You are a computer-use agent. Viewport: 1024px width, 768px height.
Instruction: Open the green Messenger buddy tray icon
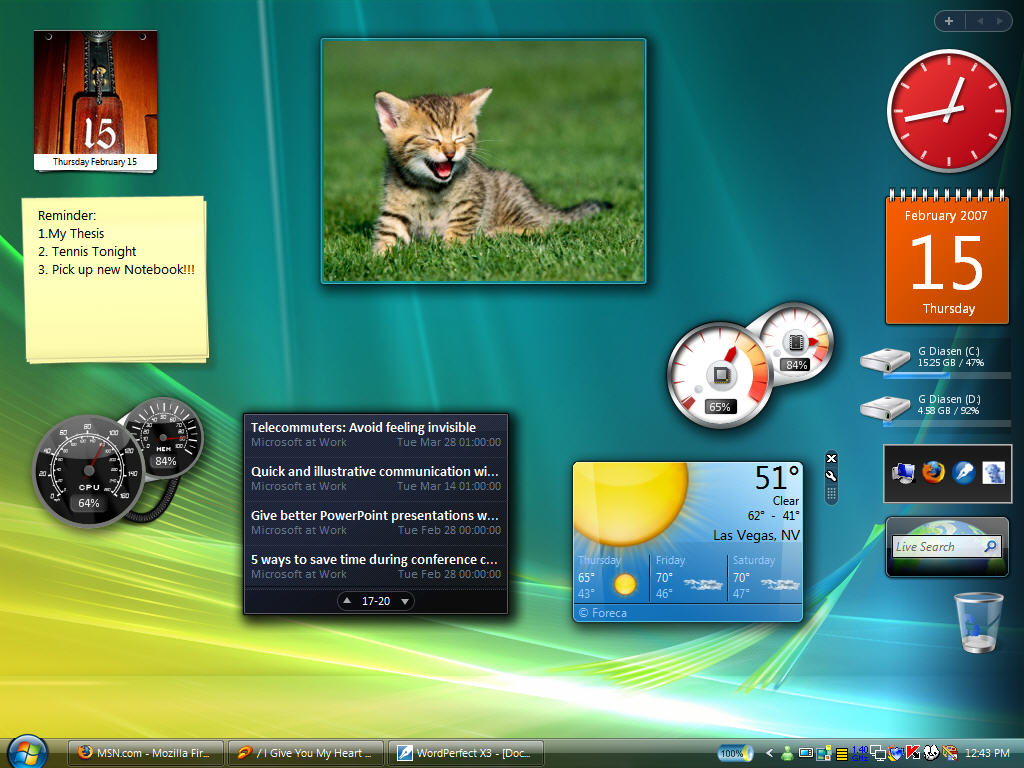pyautogui.click(x=787, y=753)
